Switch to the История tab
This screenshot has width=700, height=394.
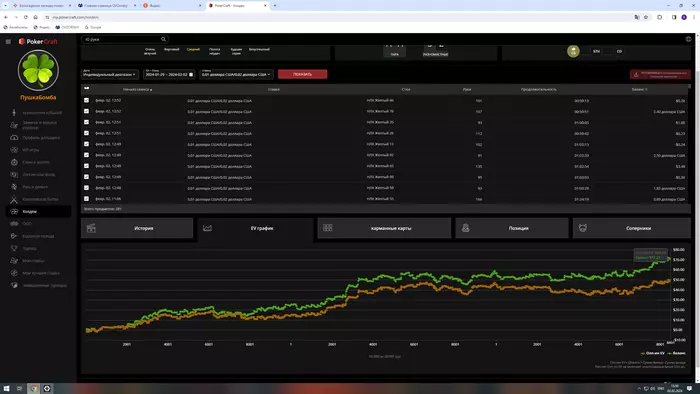pyautogui.click(x=137, y=228)
